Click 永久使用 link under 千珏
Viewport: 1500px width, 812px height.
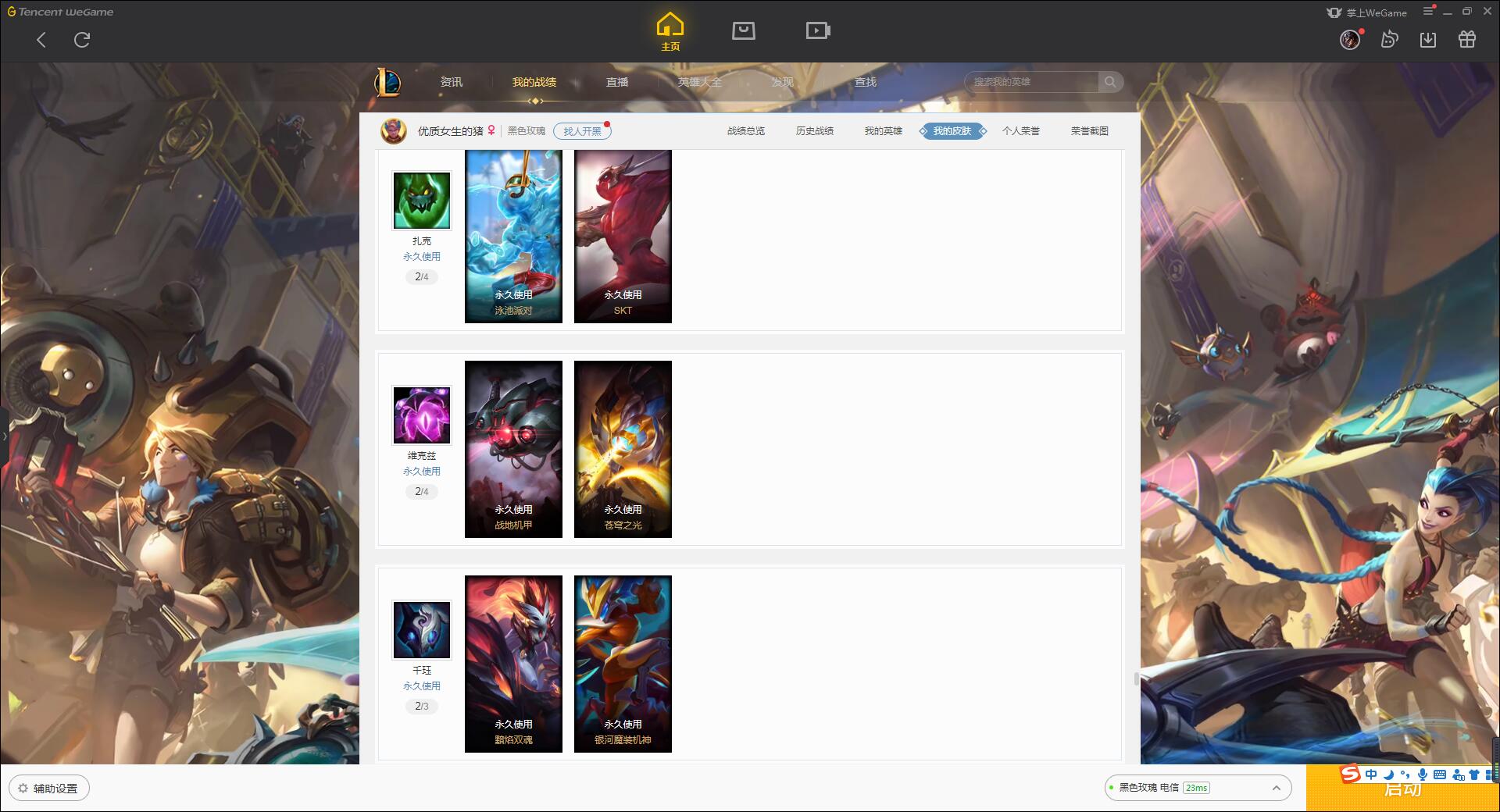pyautogui.click(x=422, y=686)
